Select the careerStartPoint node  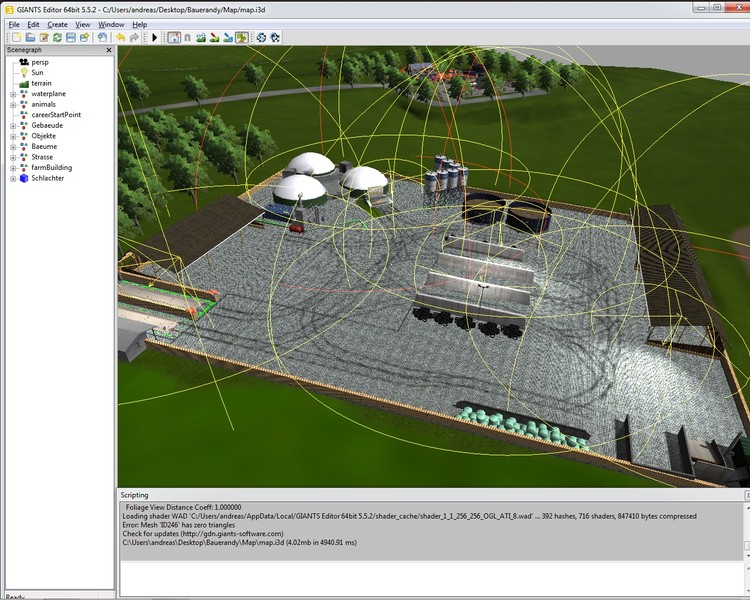56,115
